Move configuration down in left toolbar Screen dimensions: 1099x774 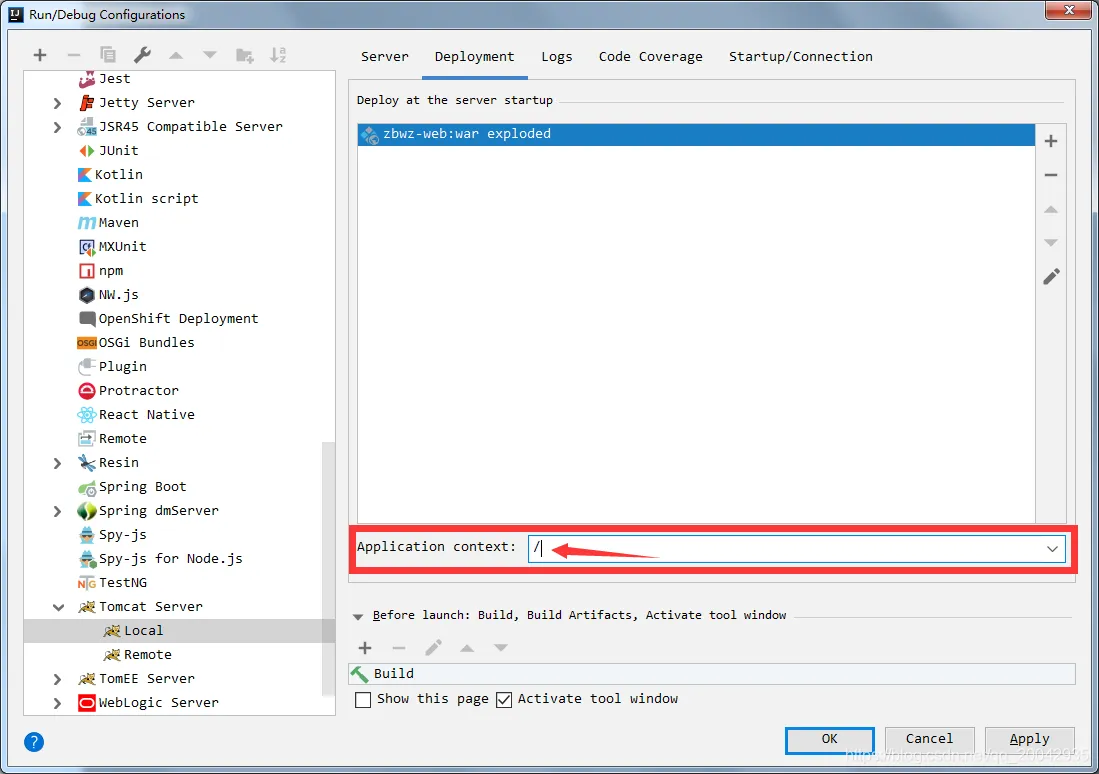pos(210,55)
